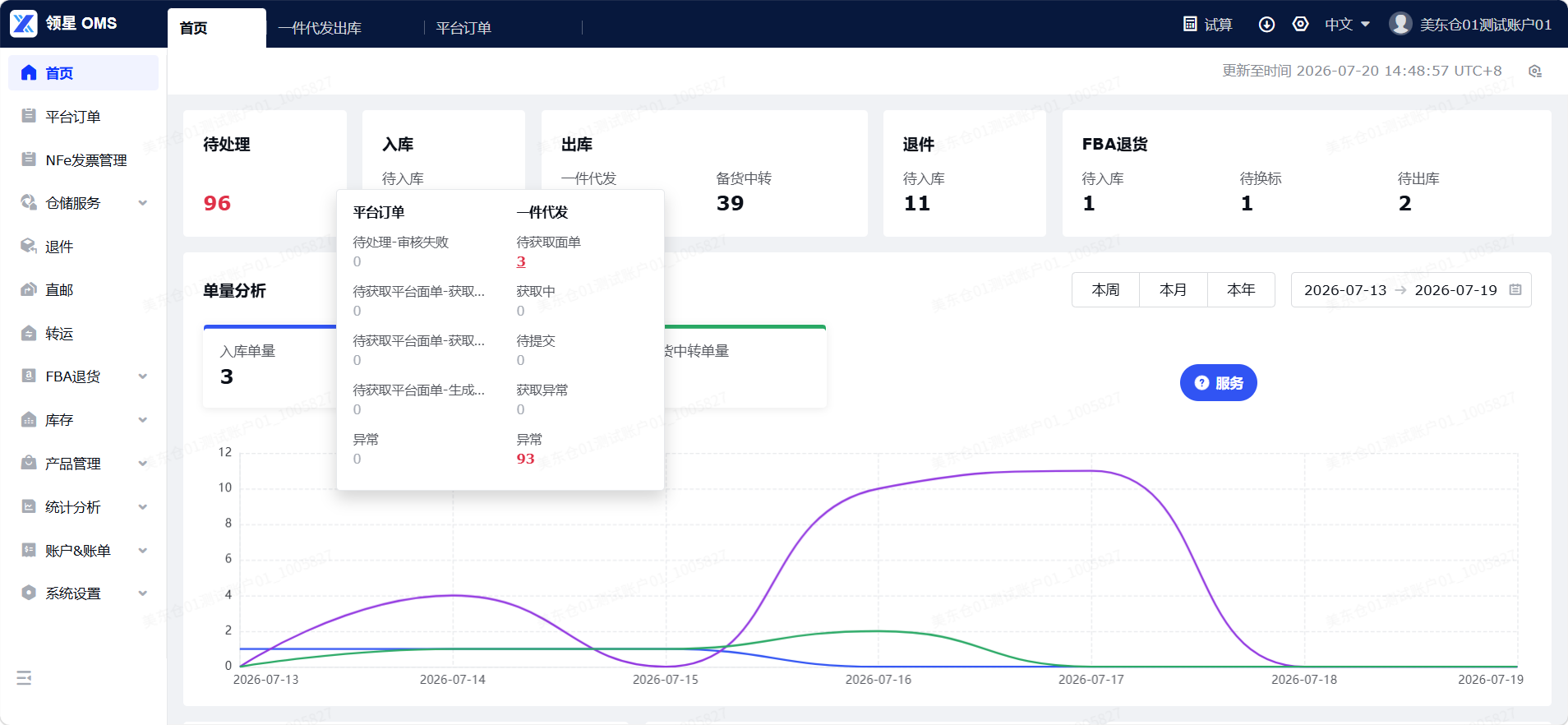The height and width of the screenshot is (725, 1568).
Task: Click the refresh icon beside update time
Action: click(x=1535, y=71)
